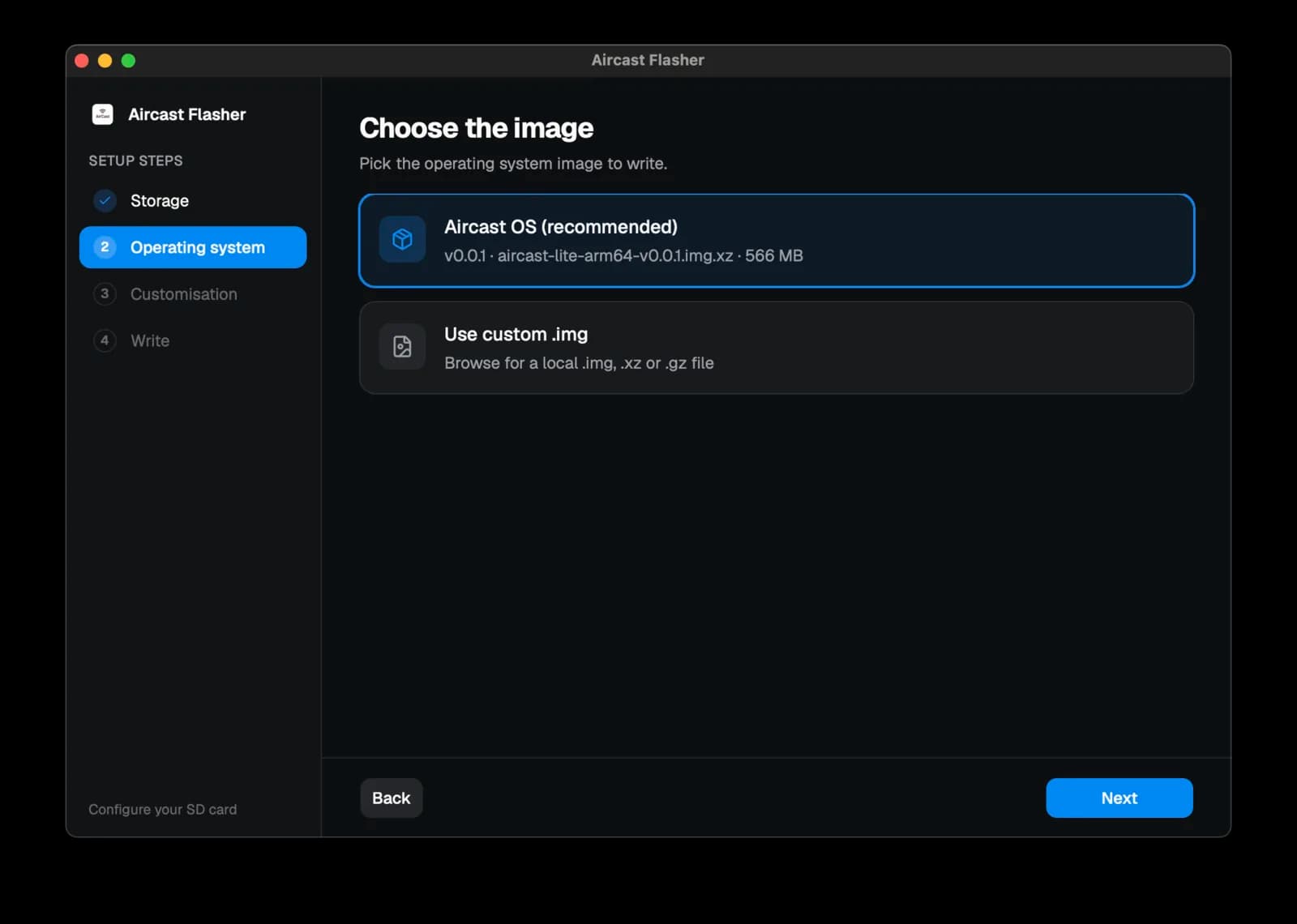Click the 'Aircast Flasher' sidebar title text
Image resolution: width=1297 pixels, height=924 pixels.
[187, 114]
